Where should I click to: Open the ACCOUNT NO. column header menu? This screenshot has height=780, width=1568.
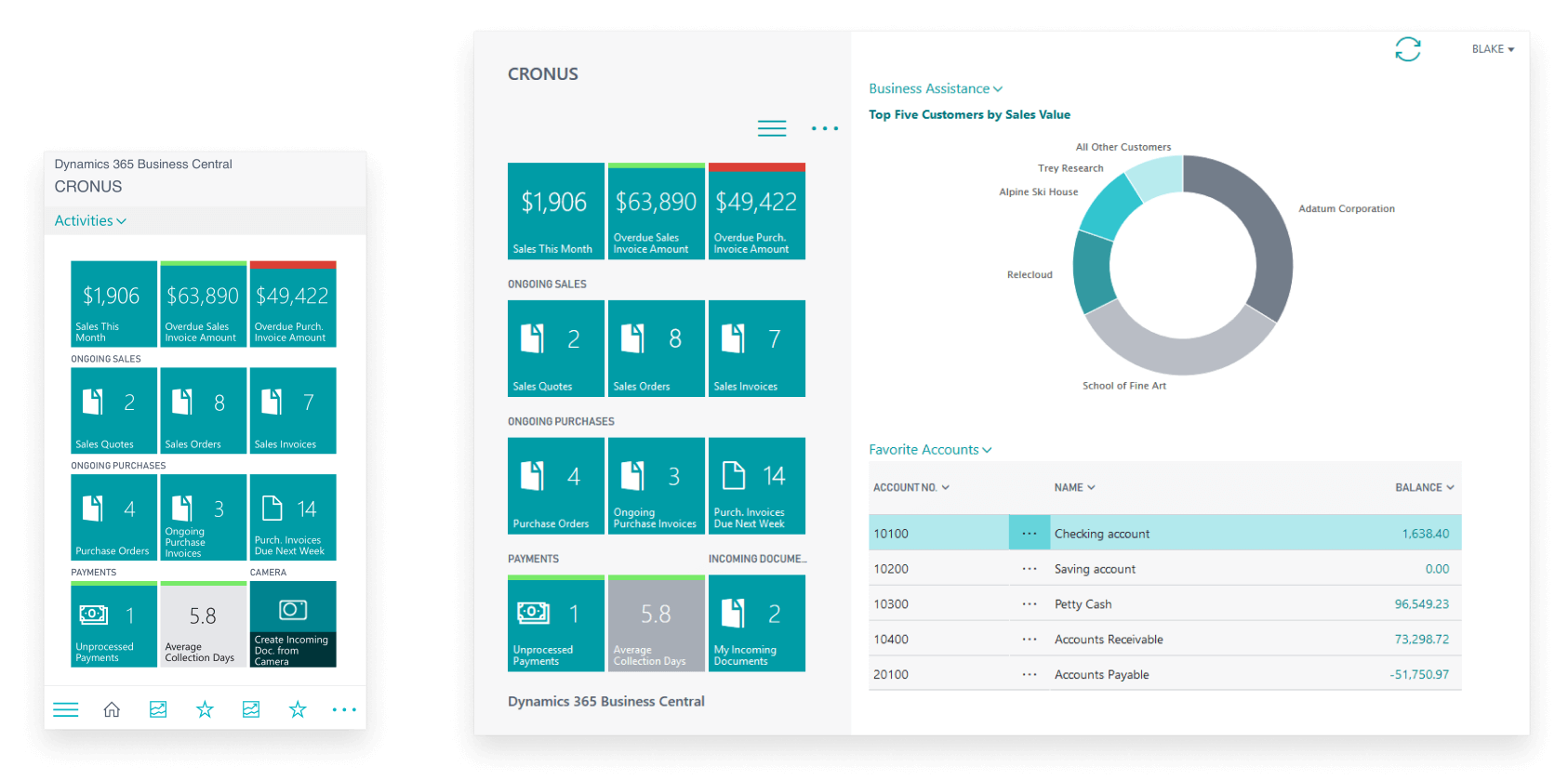click(x=910, y=487)
